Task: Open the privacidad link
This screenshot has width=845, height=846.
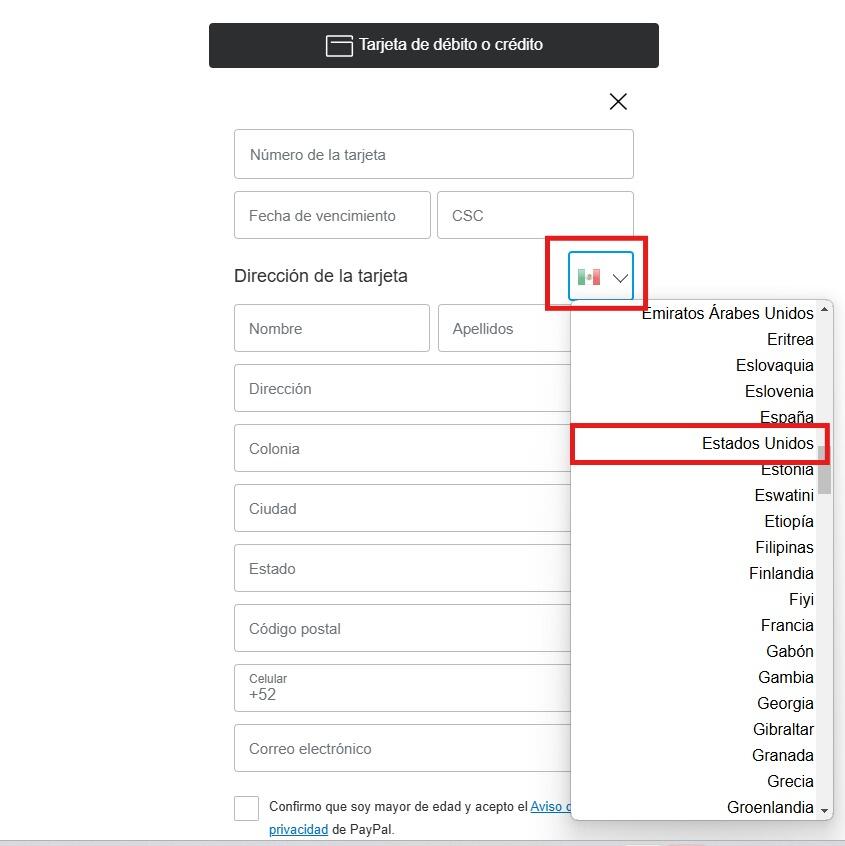Action: pos(297,829)
